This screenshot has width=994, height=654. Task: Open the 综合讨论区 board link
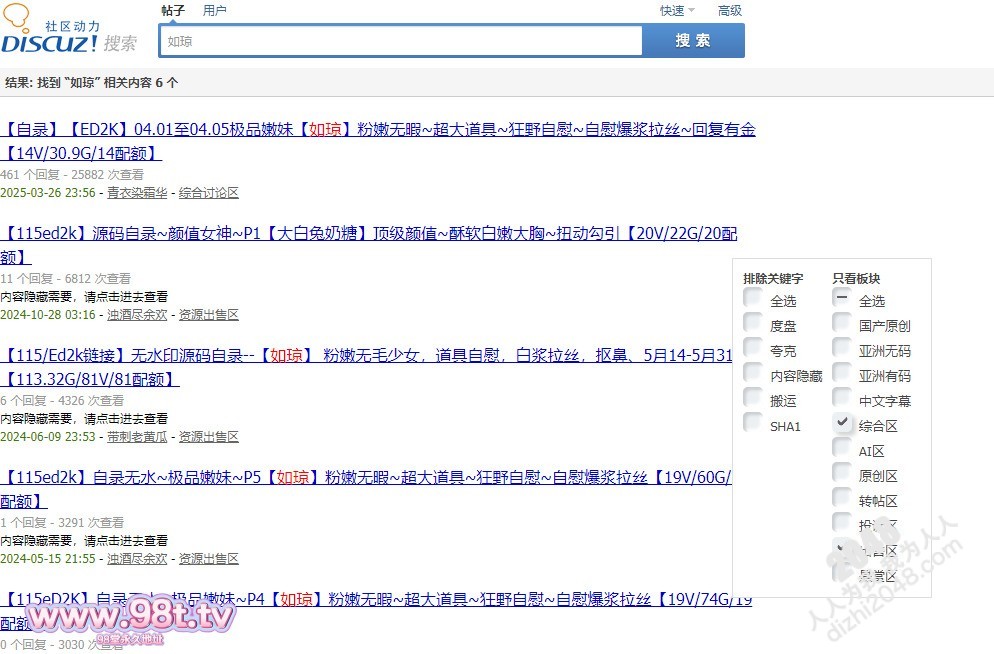(x=209, y=192)
